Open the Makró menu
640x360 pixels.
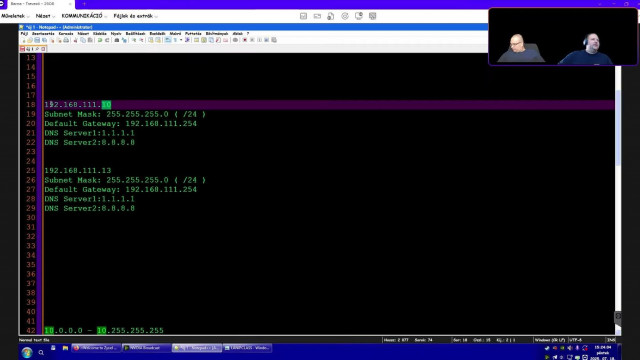(175, 33)
